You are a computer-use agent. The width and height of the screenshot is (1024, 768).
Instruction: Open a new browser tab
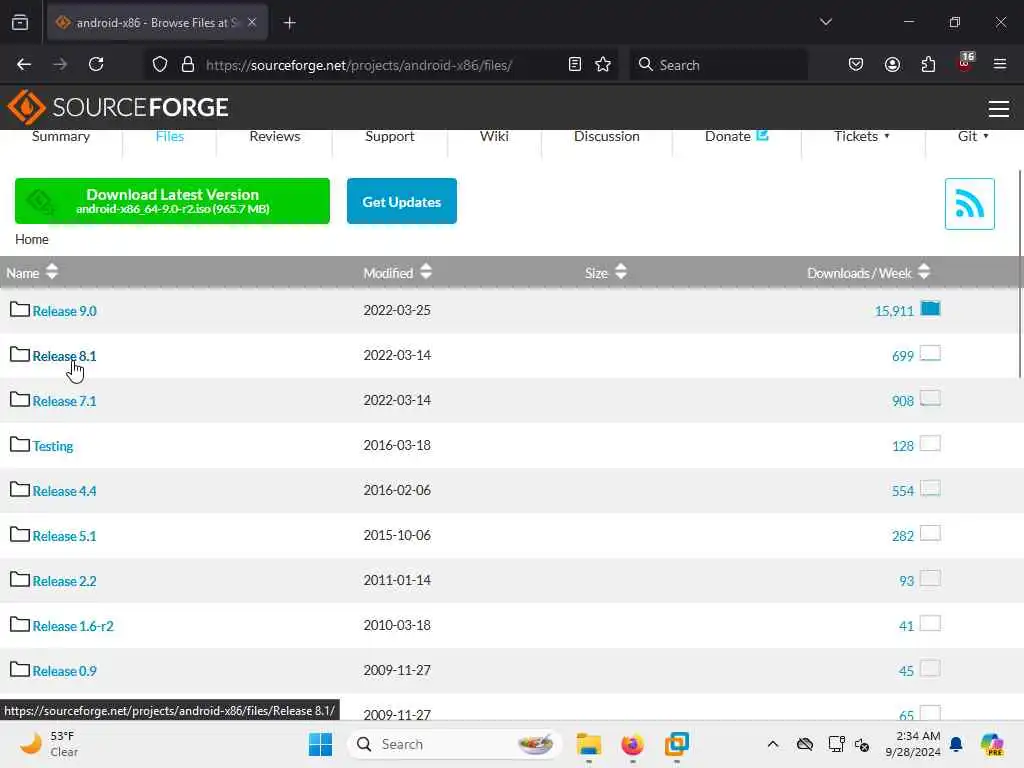point(289,23)
